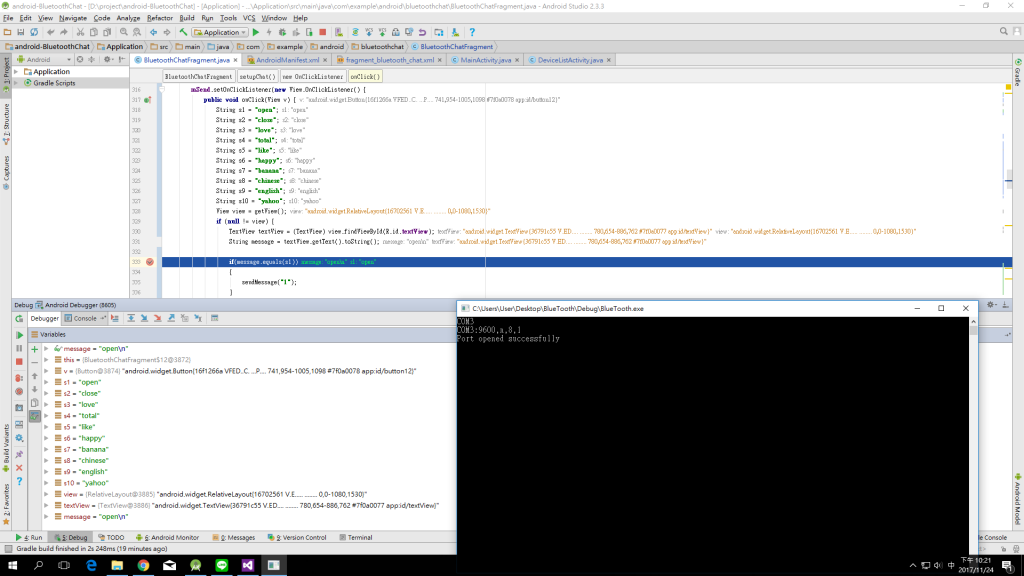Switch to the AndroidManifest.xml tab
1024x576 pixels.
[287, 60]
